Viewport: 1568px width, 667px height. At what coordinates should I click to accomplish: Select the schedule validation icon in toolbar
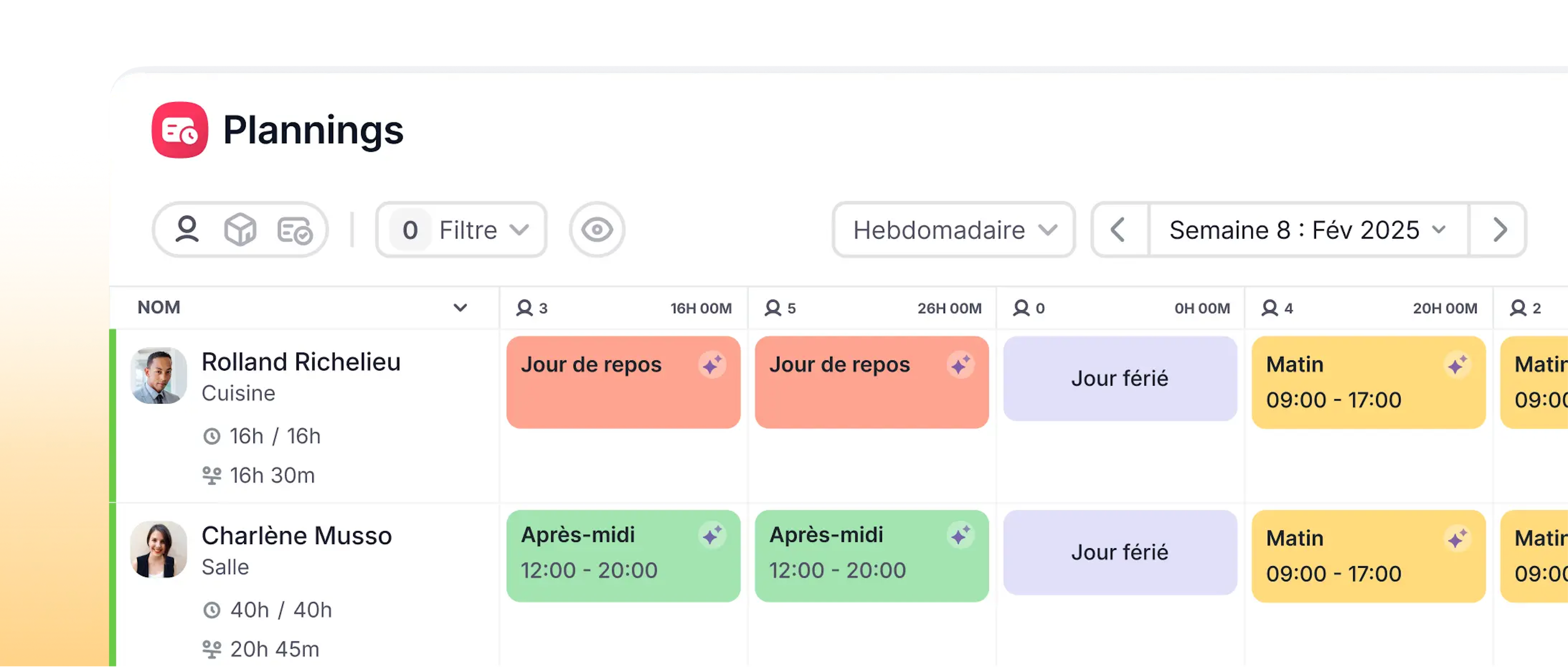294,230
